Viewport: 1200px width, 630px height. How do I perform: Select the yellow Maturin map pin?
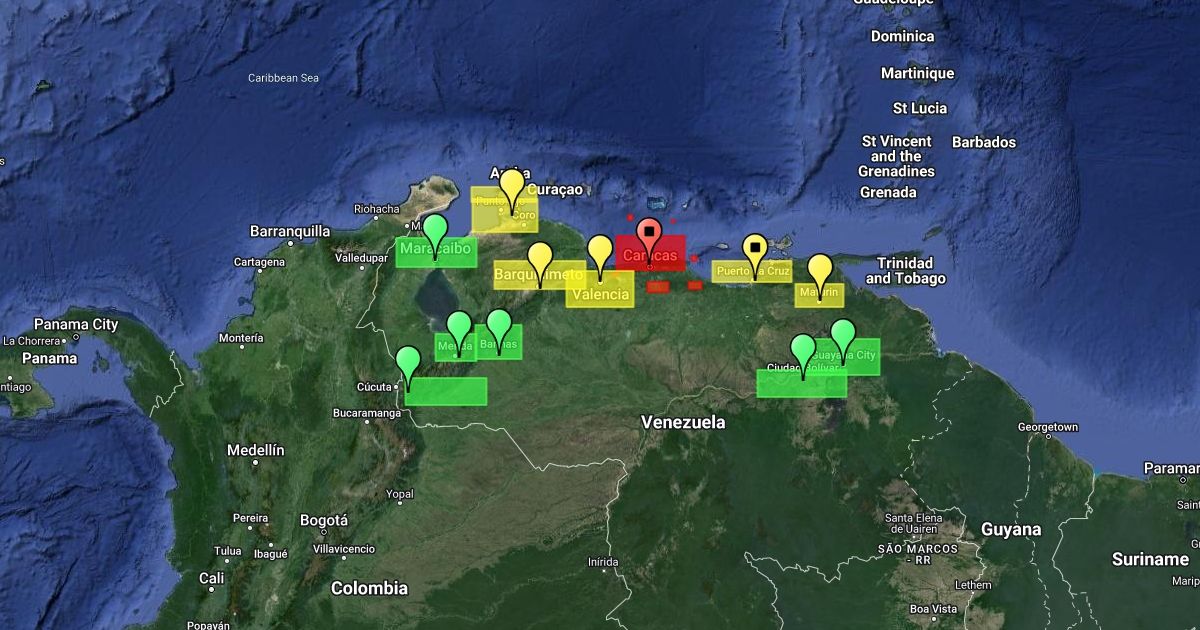tap(820, 272)
